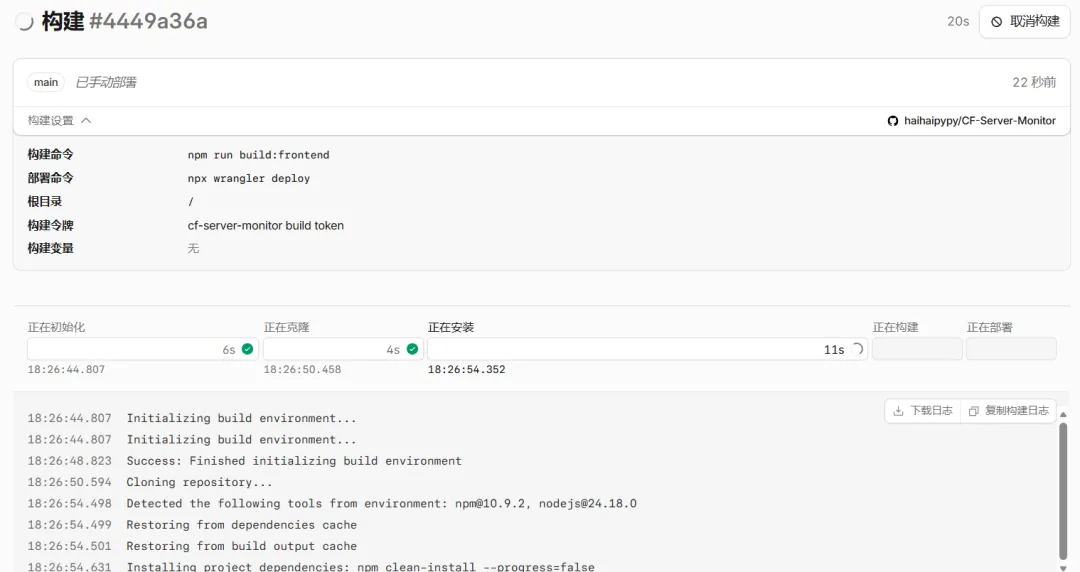
Task: Click the loading spinner beside build title
Action: pyautogui.click(x=25, y=21)
